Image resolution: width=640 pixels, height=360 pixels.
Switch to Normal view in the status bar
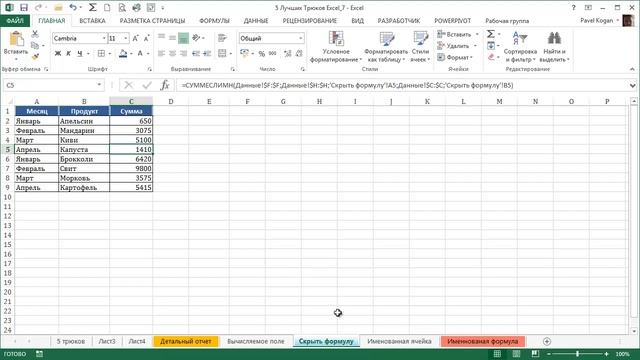coord(497,354)
